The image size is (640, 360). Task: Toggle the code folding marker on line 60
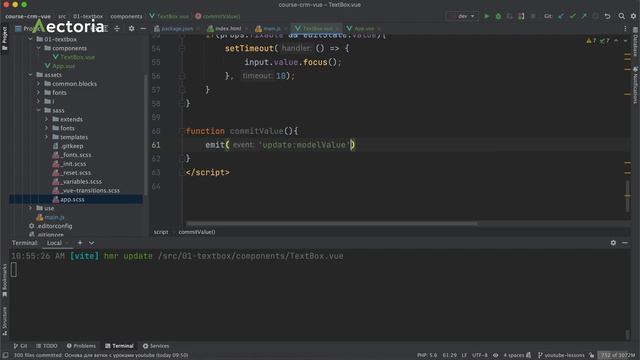click(x=182, y=131)
